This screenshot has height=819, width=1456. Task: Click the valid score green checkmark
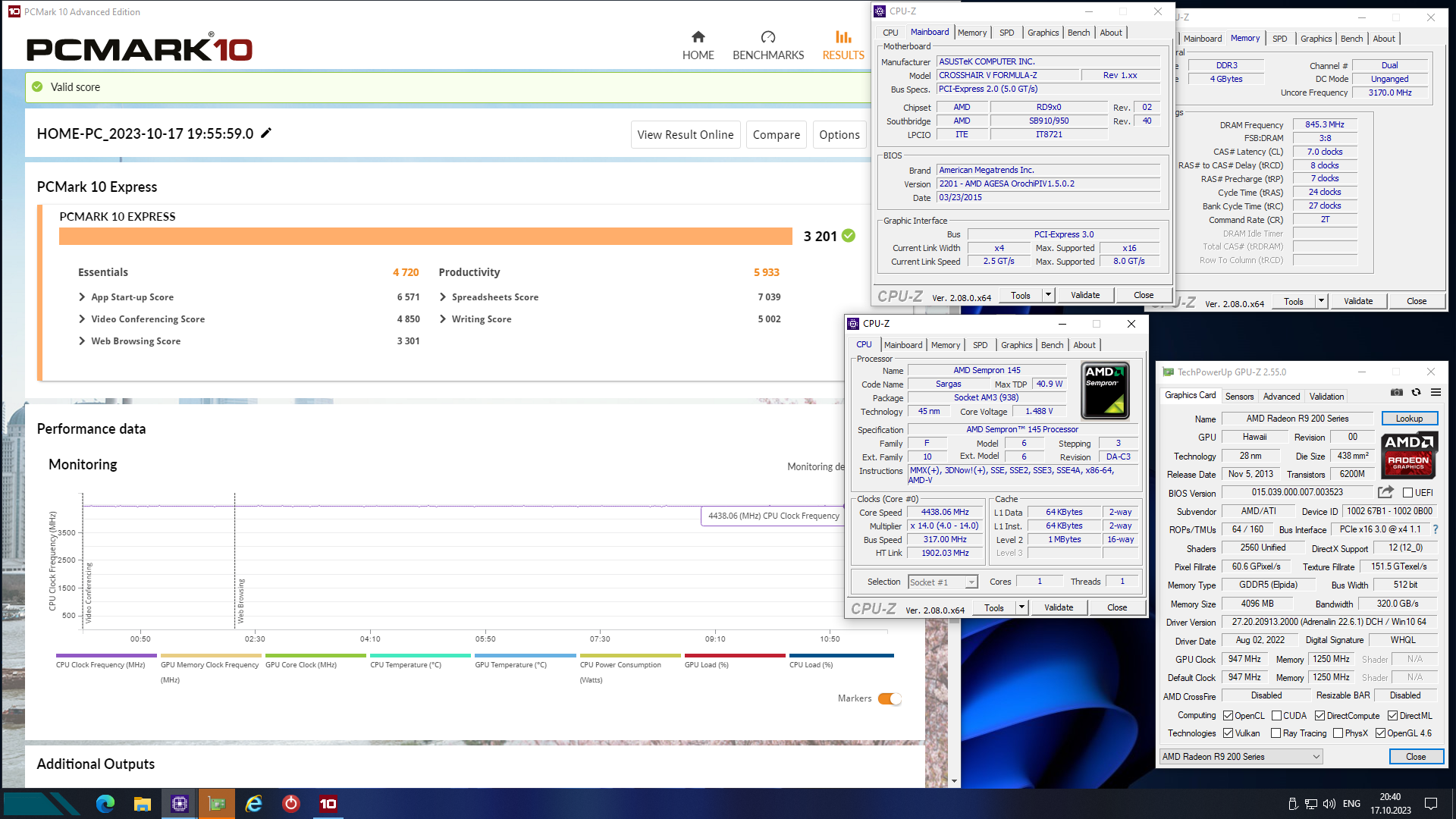click(x=37, y=87)
